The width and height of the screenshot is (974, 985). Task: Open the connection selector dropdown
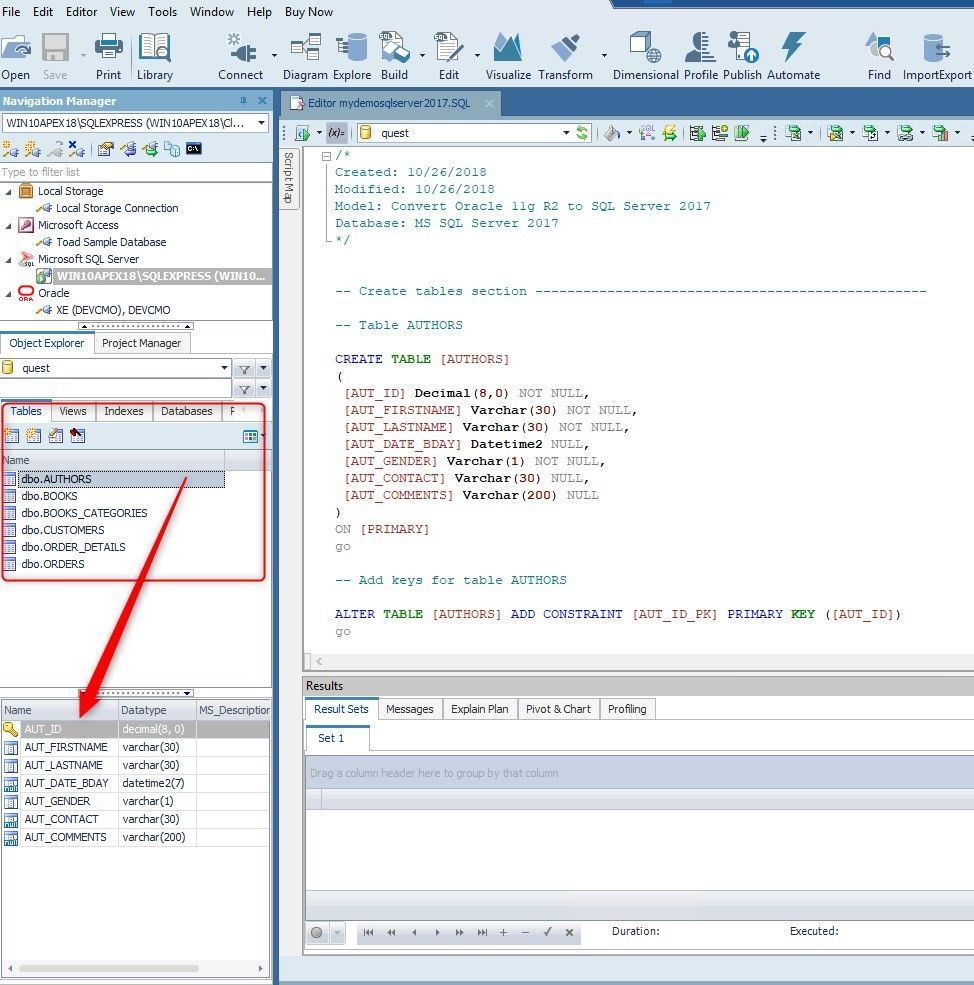(261, 123)
